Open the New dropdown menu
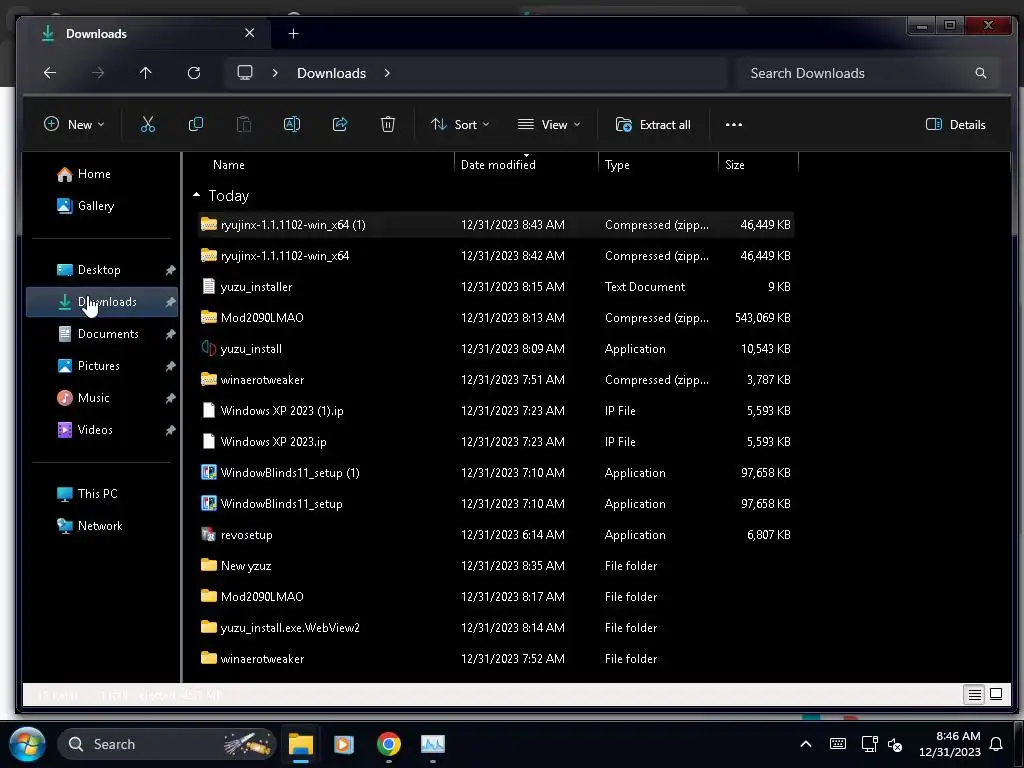The image size is (1024, 768). (x=74, y=124)
